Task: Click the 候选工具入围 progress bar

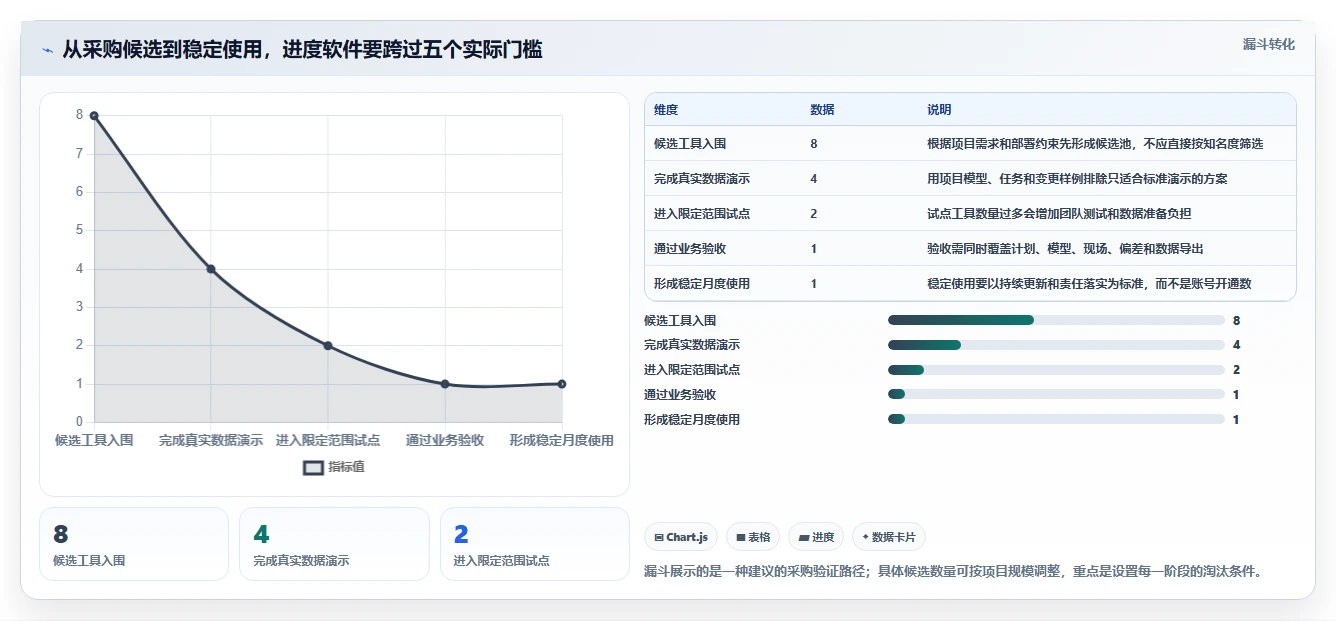Action: [x=1056, y=320]
